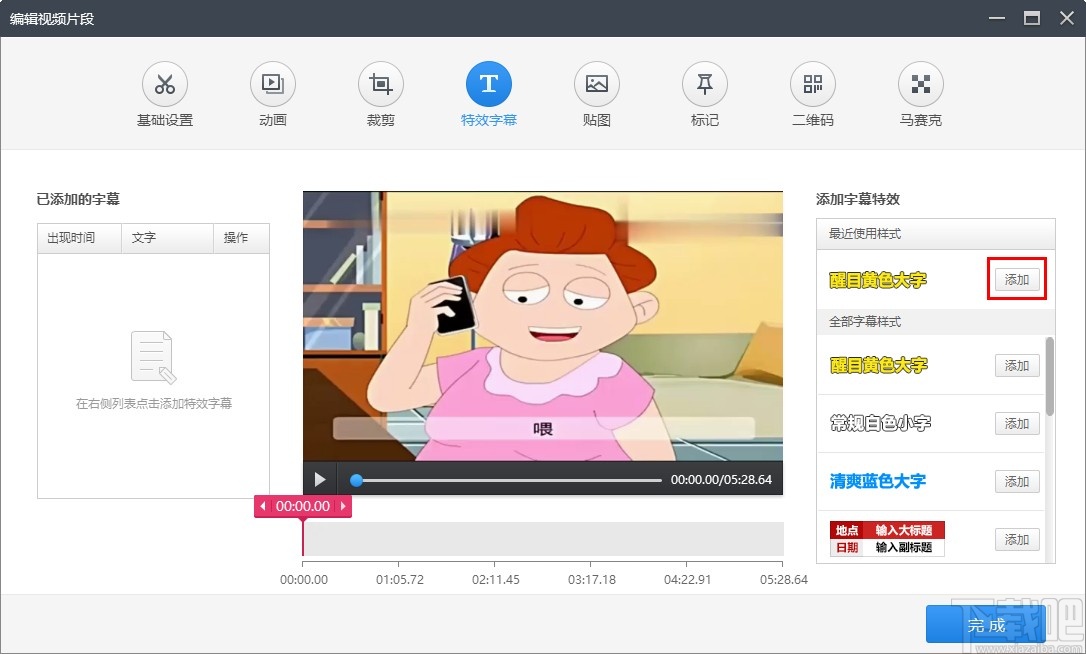Image resolution: width=1086 pixels, height=654 pixels.
Task: Add the 常规白色小字 subtitle style
Action: click(1017, 423)
